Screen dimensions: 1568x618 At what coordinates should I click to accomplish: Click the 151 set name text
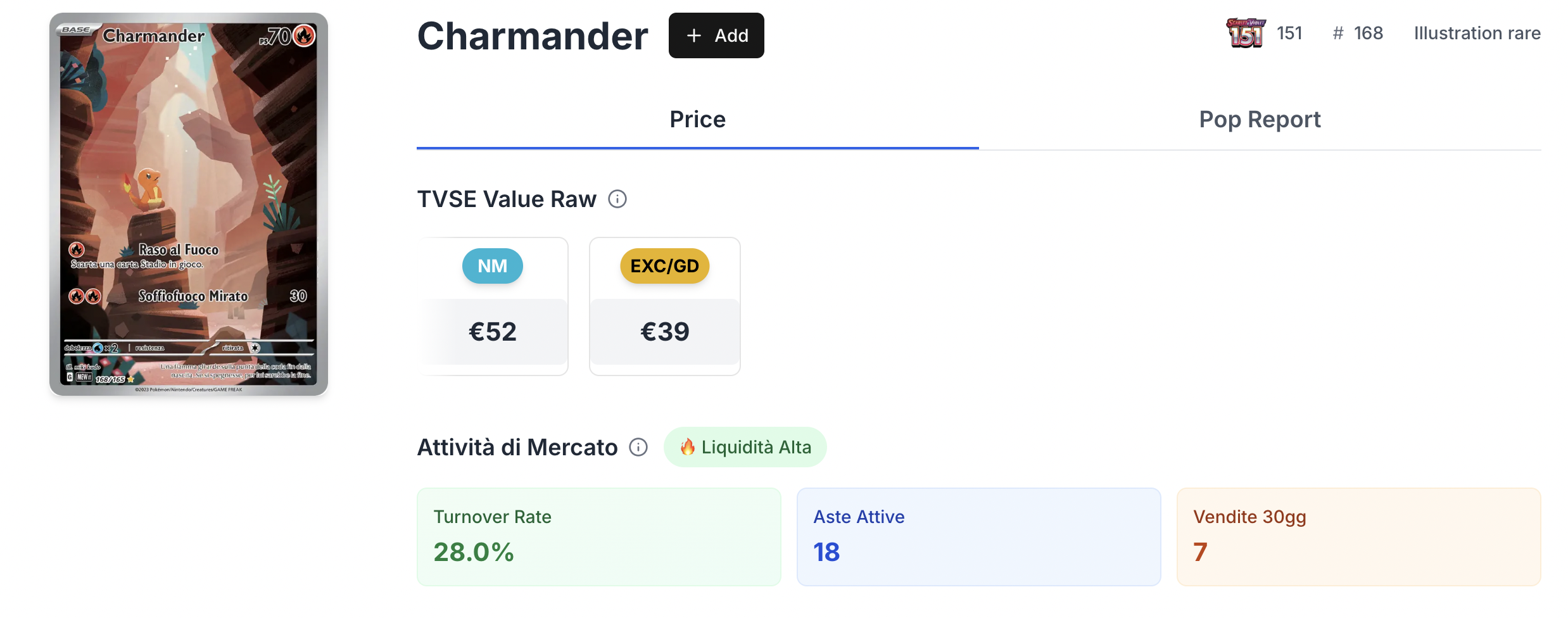point(1289,34)
